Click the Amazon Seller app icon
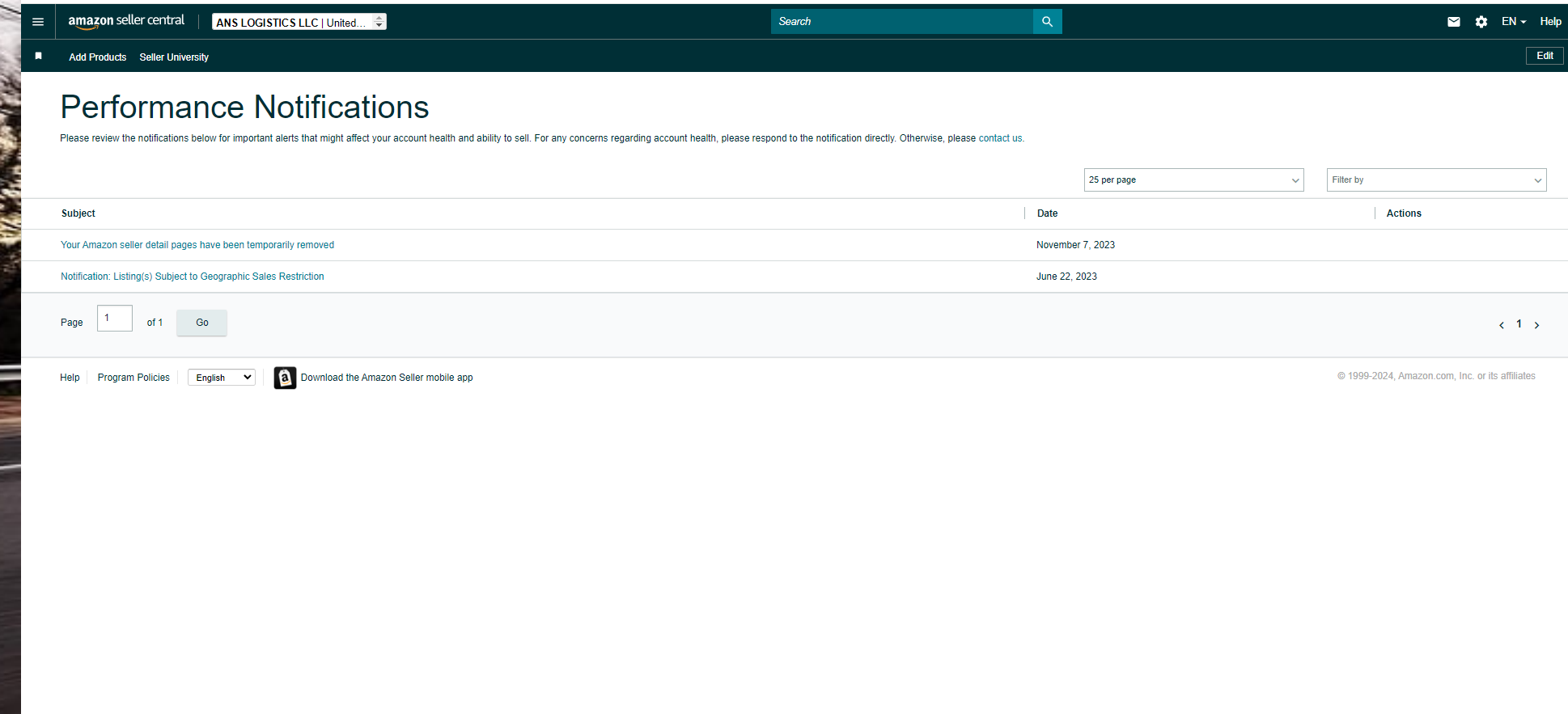Image resolution: width=1568 pixels, height=714 pixels. click(285, 378)
